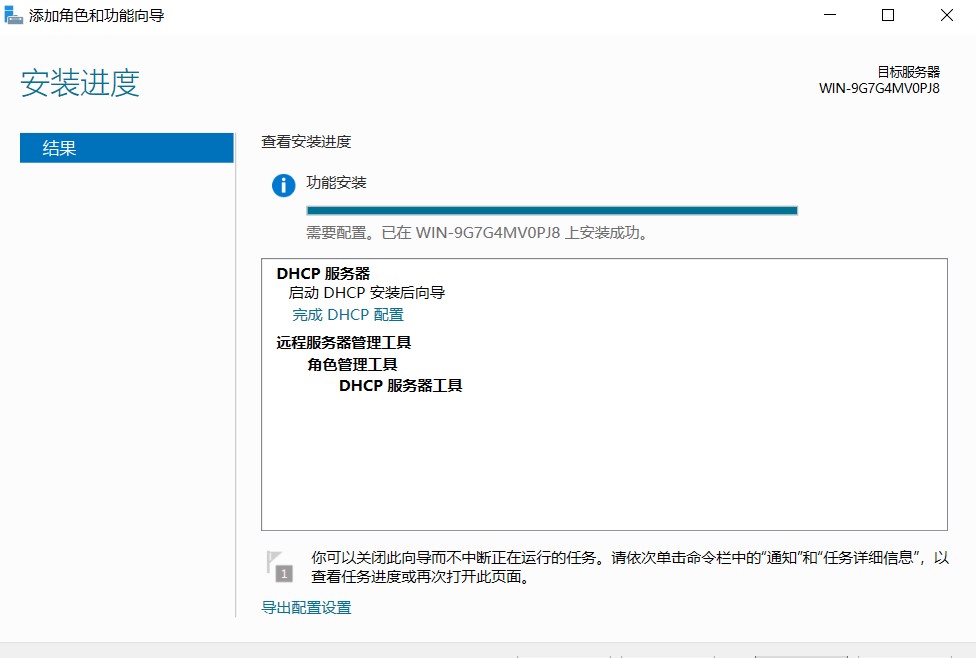Click the 目标服务器 label

909,72
